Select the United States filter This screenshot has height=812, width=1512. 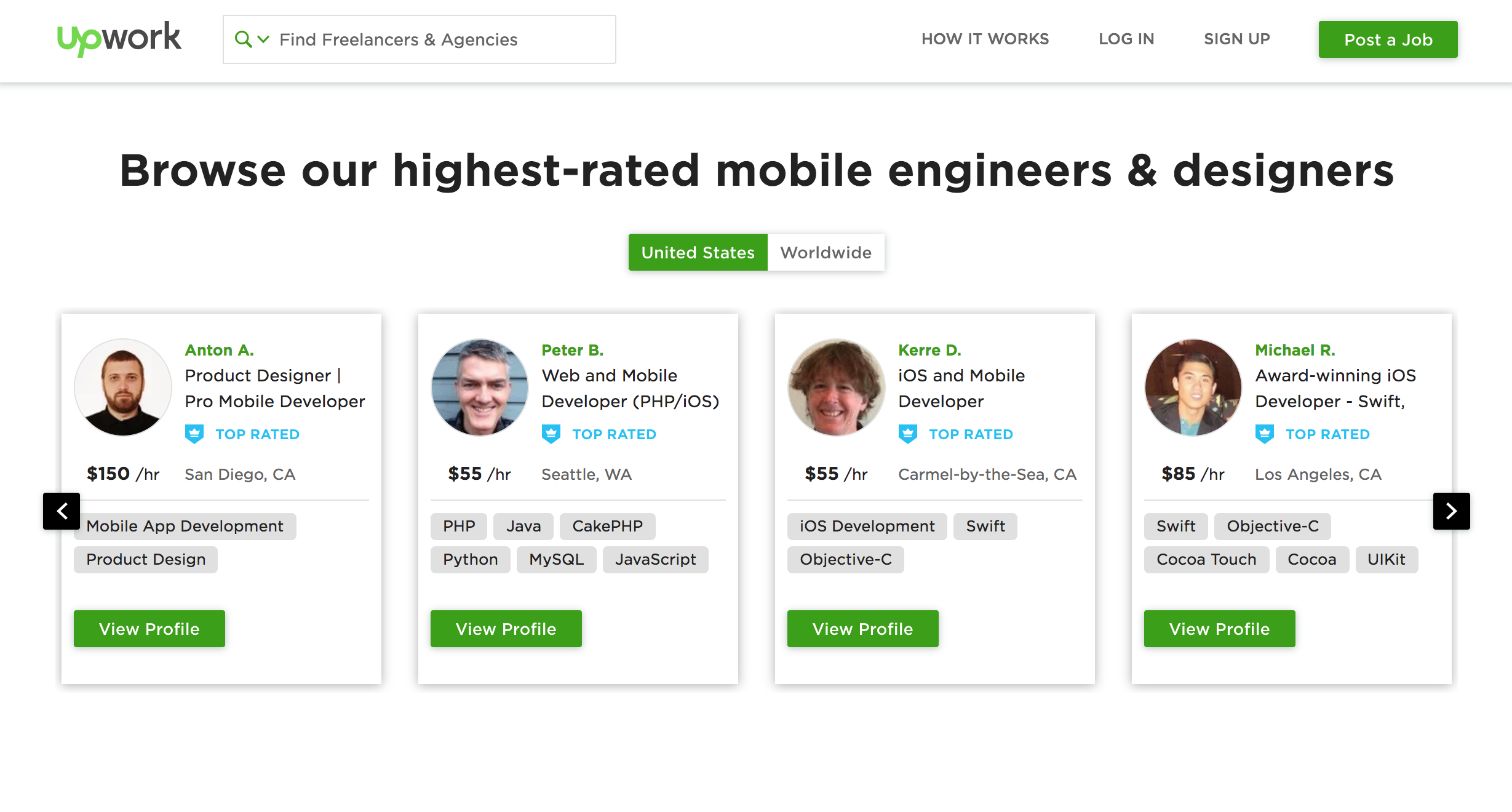click(698, 252)
